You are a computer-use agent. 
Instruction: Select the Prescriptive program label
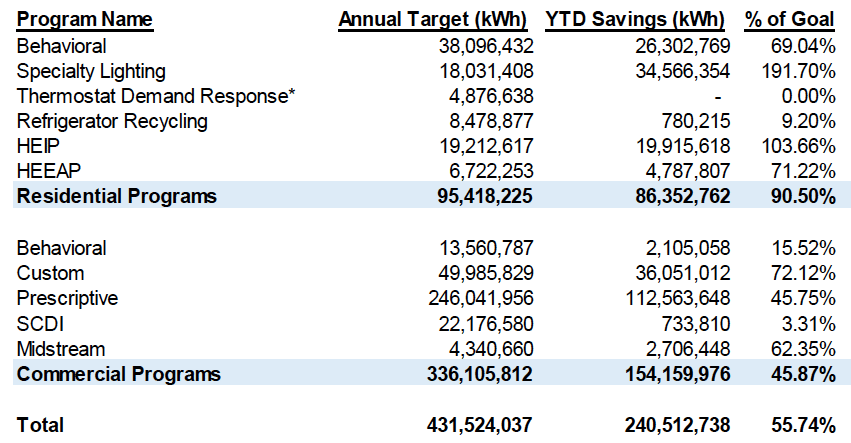point(68,298)
